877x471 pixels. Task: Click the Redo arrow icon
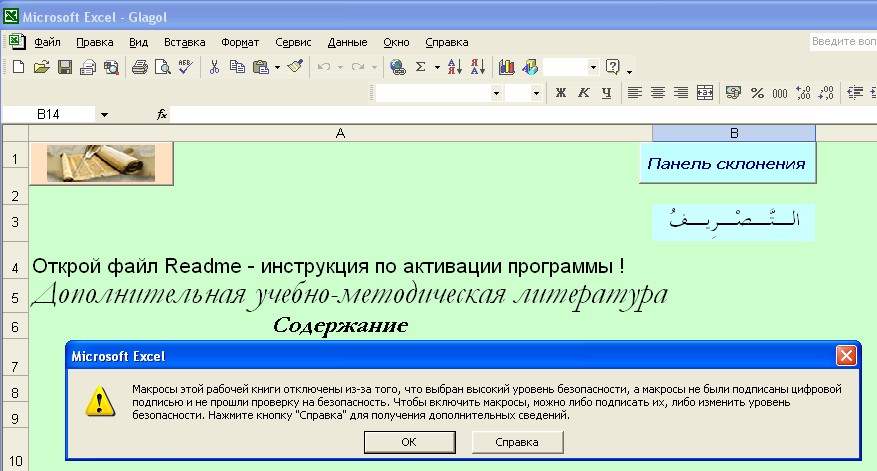tap(358, 67)
